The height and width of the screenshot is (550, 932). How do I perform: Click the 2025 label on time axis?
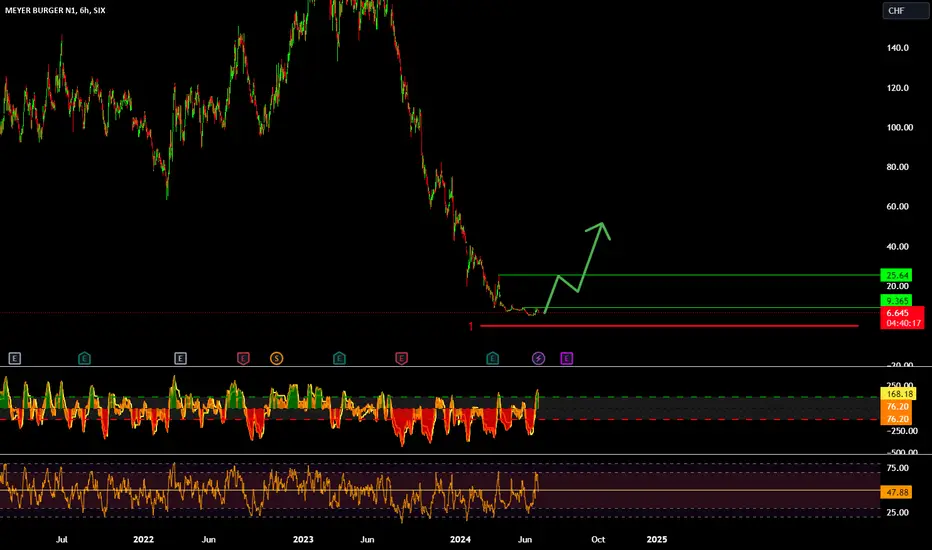pyautogui.click(x=656, y=540)
